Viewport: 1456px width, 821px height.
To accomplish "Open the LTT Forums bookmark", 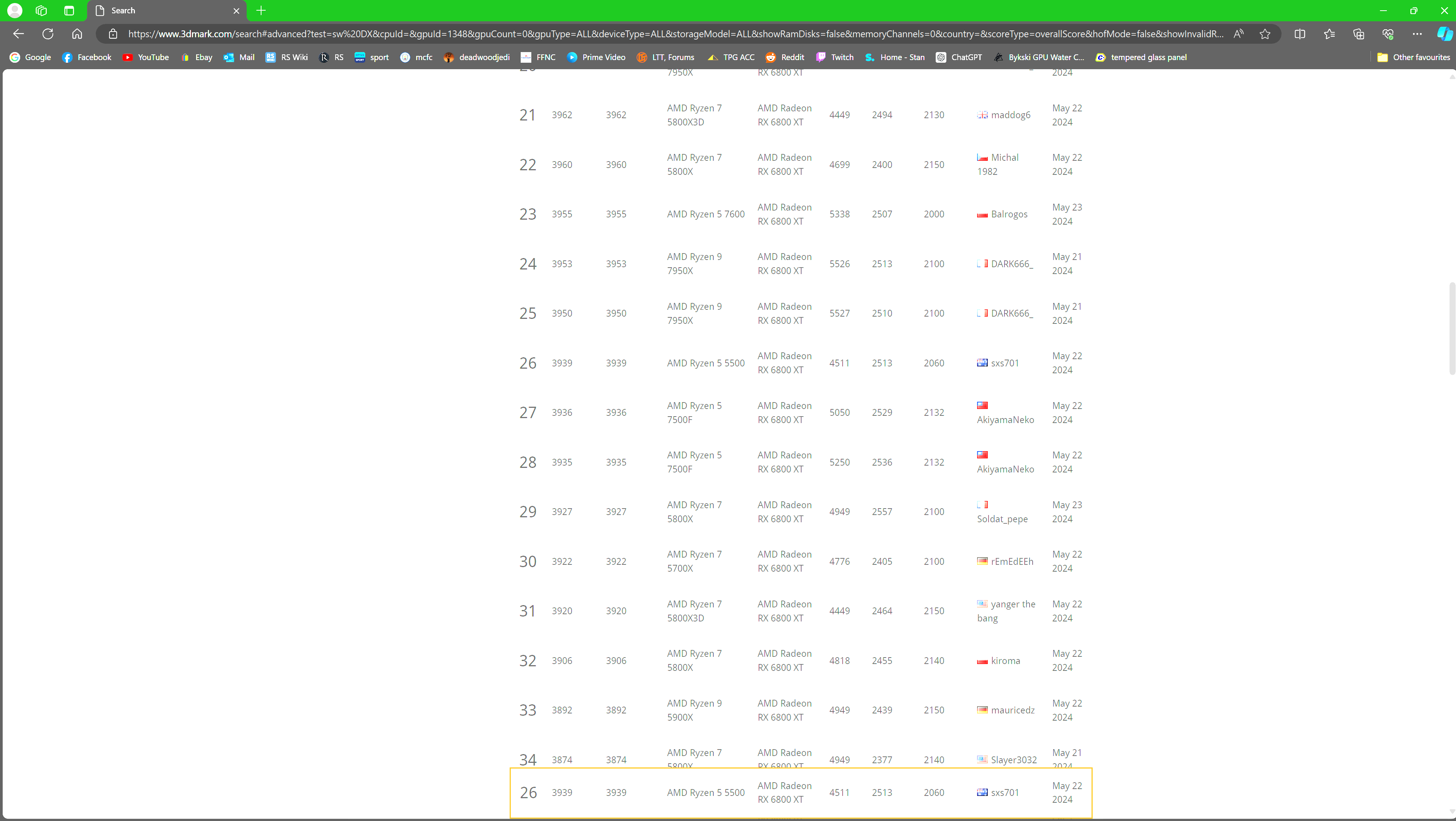I will (x=666, y=57).
